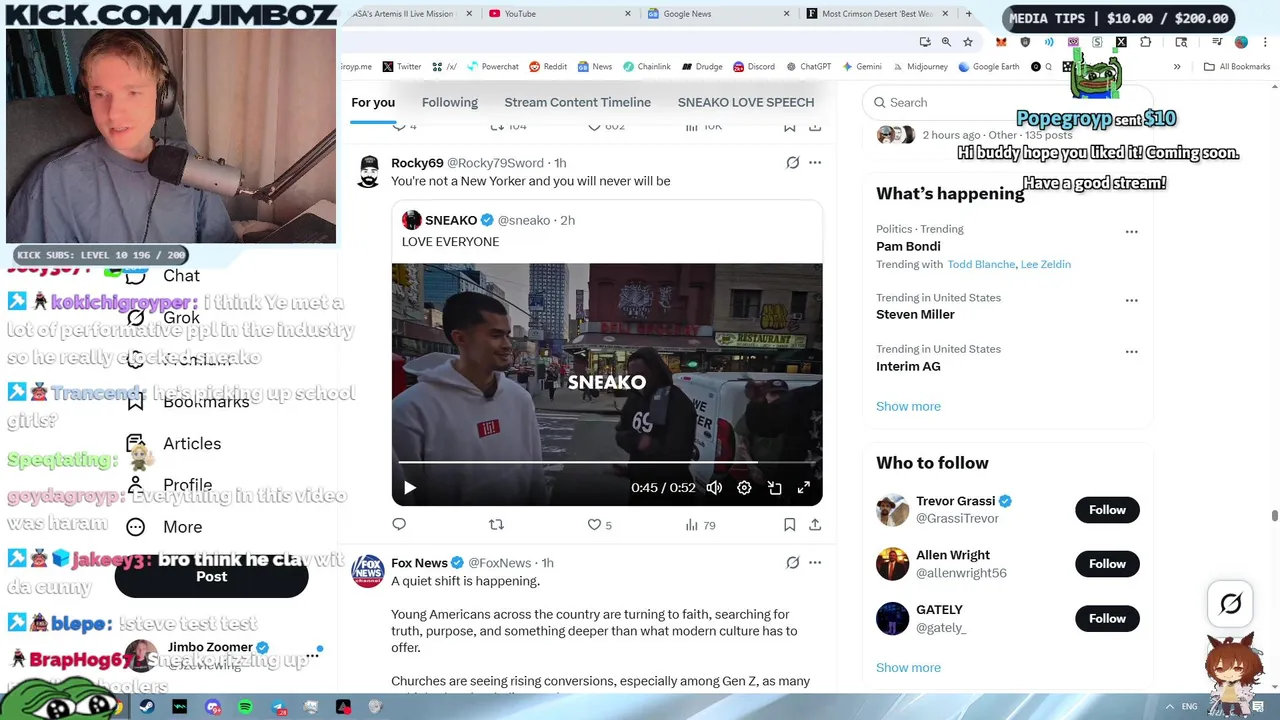1280x720 pixels.
Task: Follow Trevor Grassi
Action: [1107, 510]
